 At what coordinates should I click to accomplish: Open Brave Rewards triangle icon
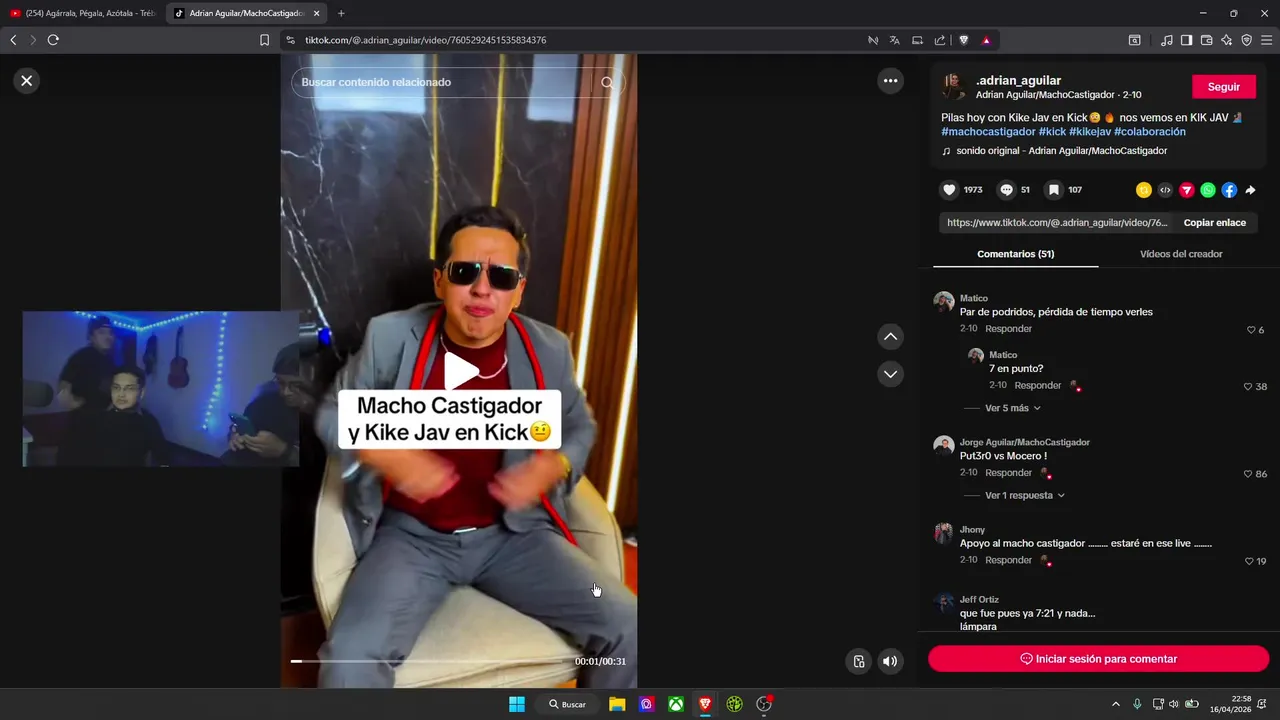tap(986, 40)
